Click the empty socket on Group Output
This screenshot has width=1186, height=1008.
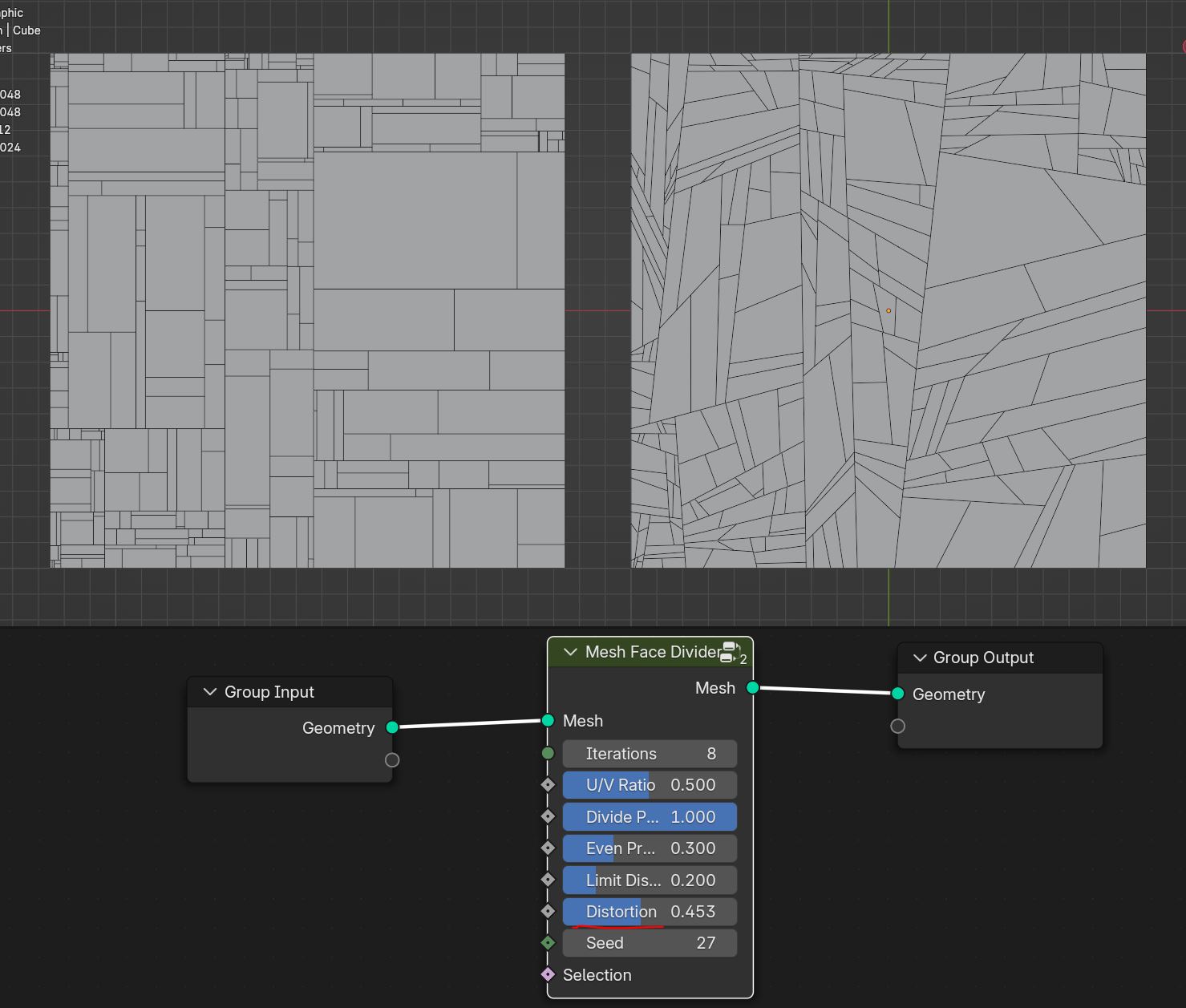(x=898, y=726)
